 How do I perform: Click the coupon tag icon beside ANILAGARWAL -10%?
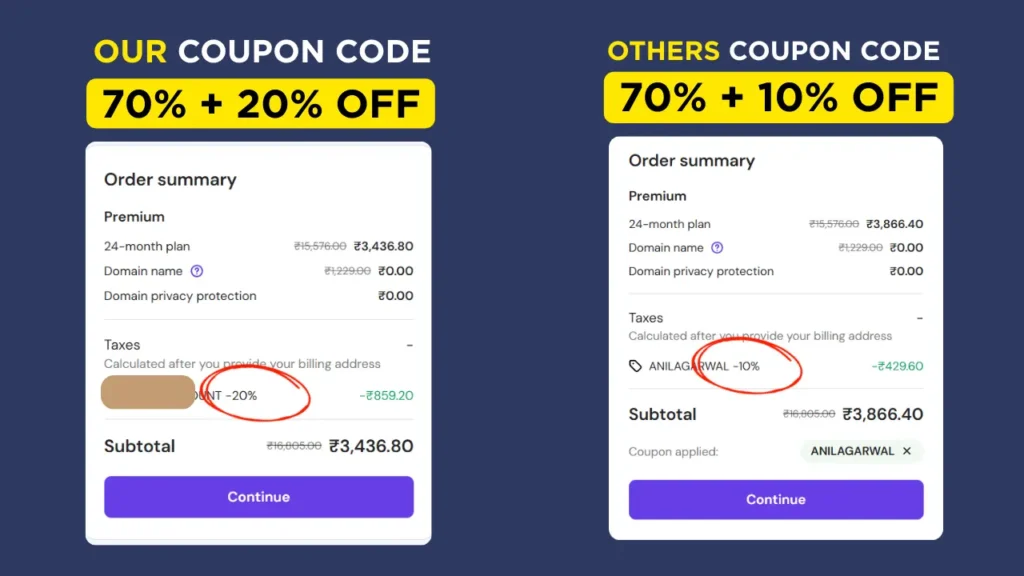[635, 366]
